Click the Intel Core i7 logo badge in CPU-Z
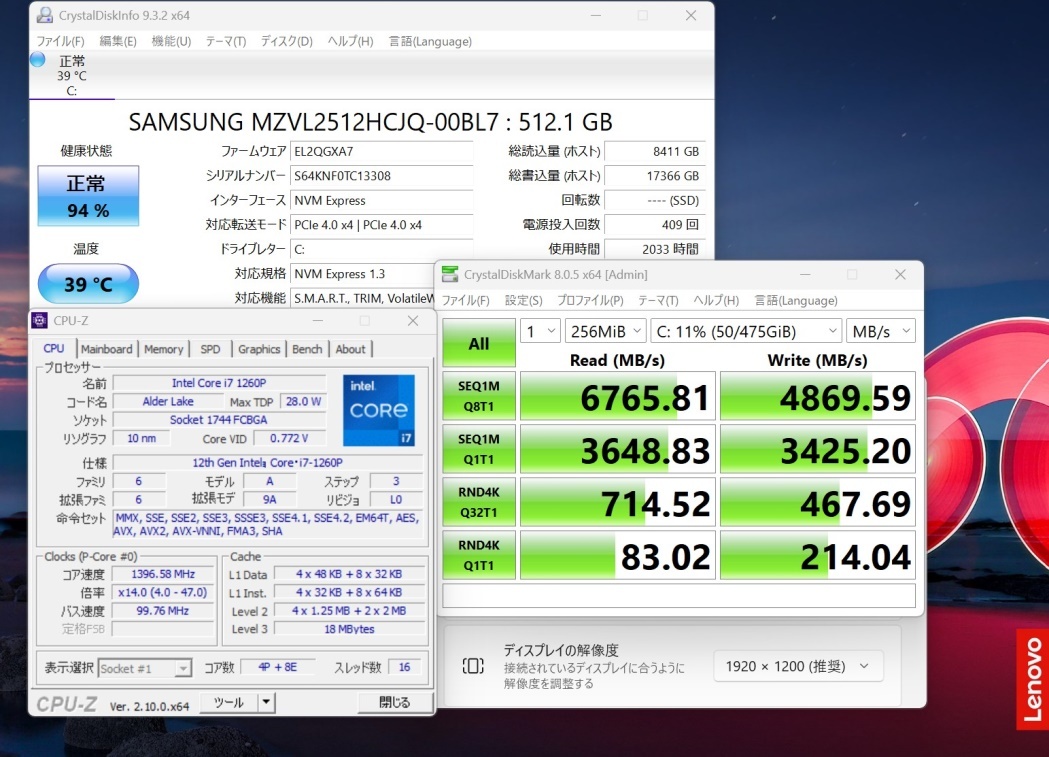This screenshot has height=757, width=1049. coord(379,410)
